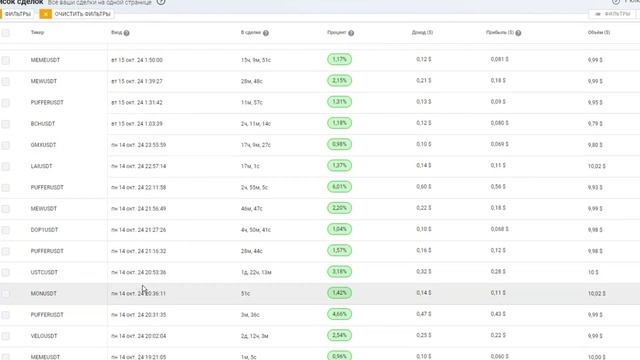Viewport: 640px width, 360px height.
Task: Sort by Прибыль ($) column header
Action: 500,32
